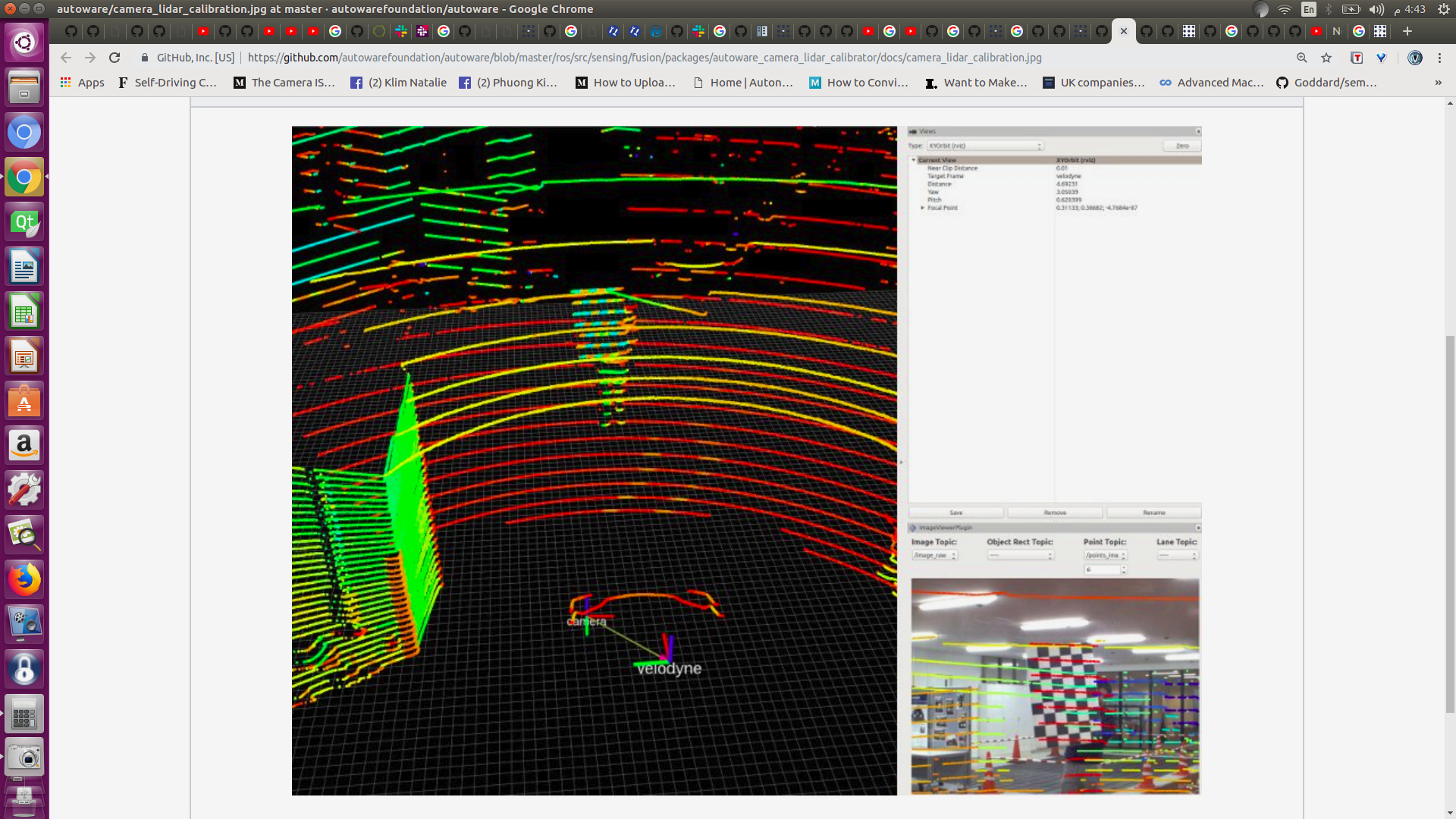The height and width of the screenshot is (819, 1456).
Task: Click the scrollbar down arrow
Action: click(x=1450, y=814)
